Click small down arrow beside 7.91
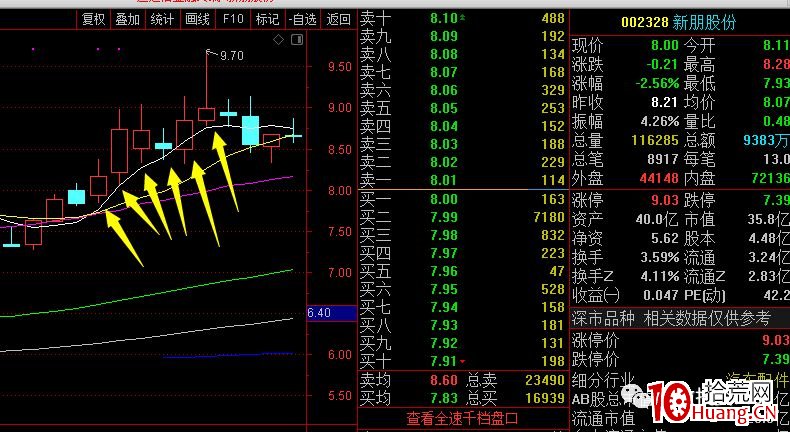This screenshot has height=432, width=790. pyautogui.click(x=462, y=361)
